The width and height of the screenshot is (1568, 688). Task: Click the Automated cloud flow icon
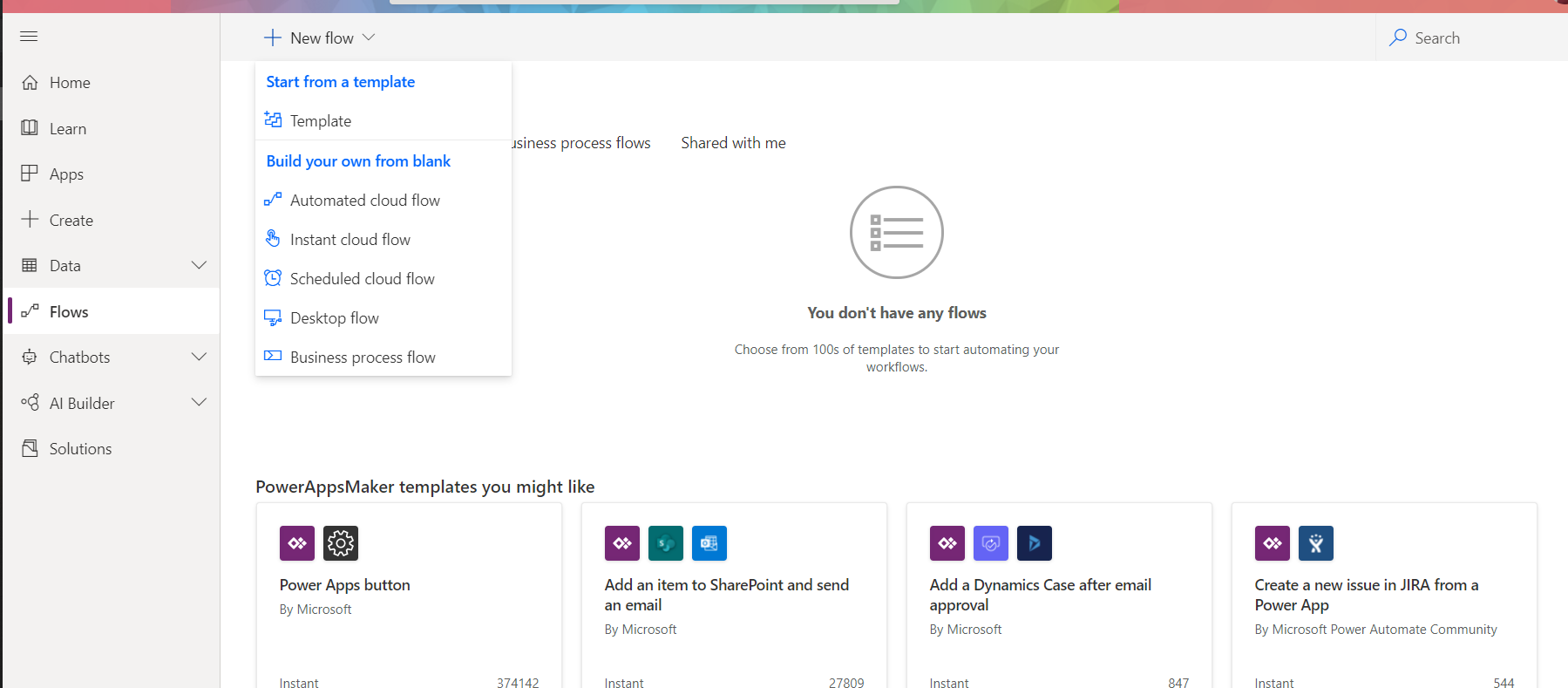[273, 200]
